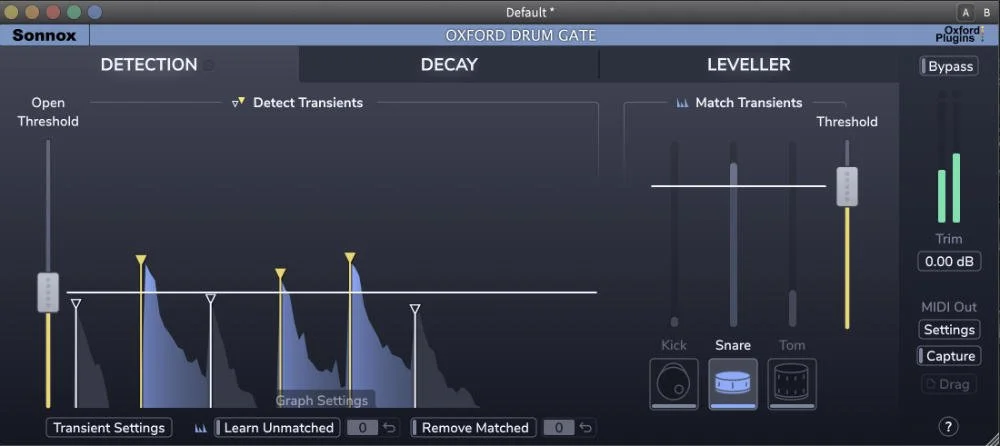Click the Detect Transients triangle icon
Viewport: 1000px width, 446px height.
click(239, 102)
